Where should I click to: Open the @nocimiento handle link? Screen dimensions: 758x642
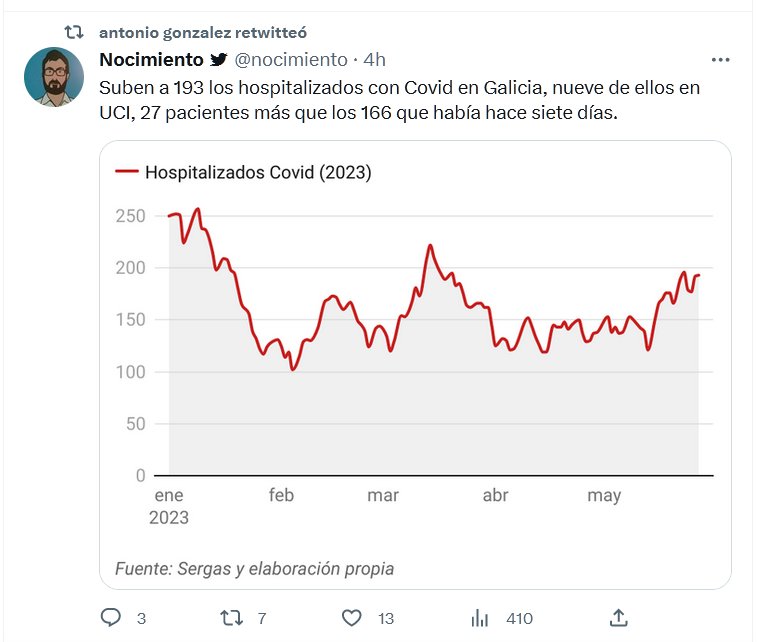point(291,60)
